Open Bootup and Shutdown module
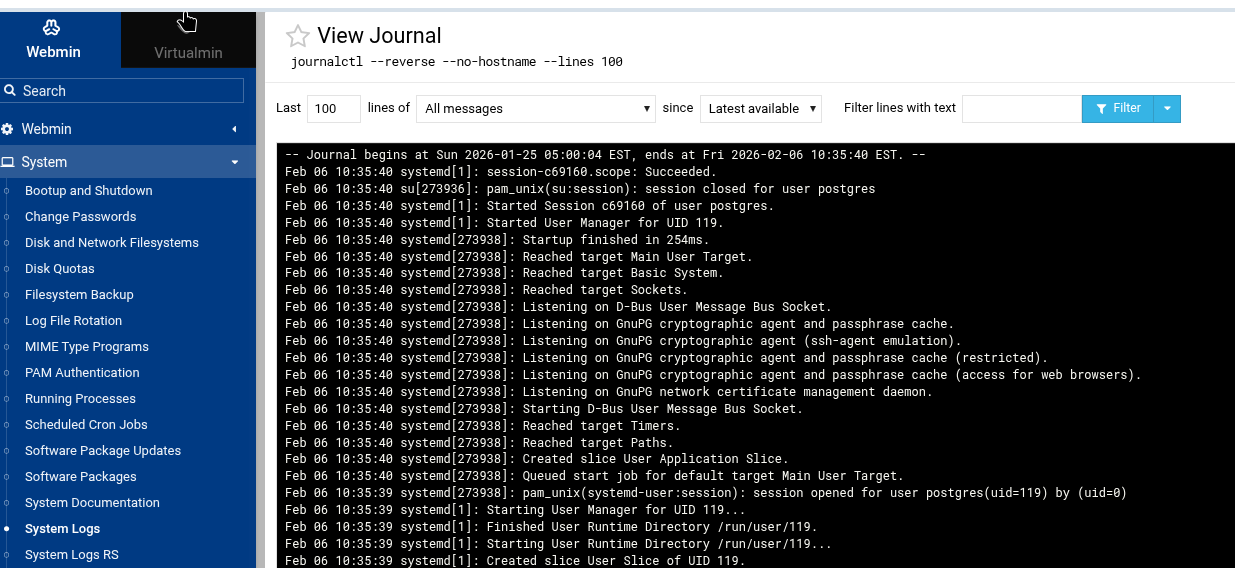This screenshot has width=1235, height=568. (88, 190)
